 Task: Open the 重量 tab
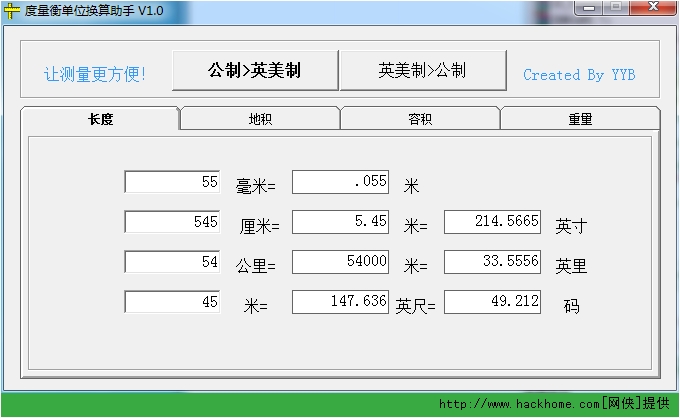580,119
